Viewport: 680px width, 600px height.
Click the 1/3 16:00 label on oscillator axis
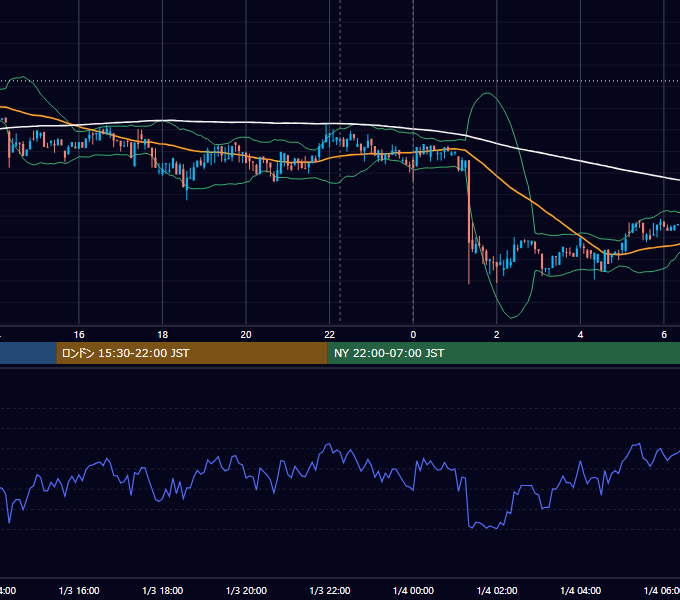pos(79,590)
